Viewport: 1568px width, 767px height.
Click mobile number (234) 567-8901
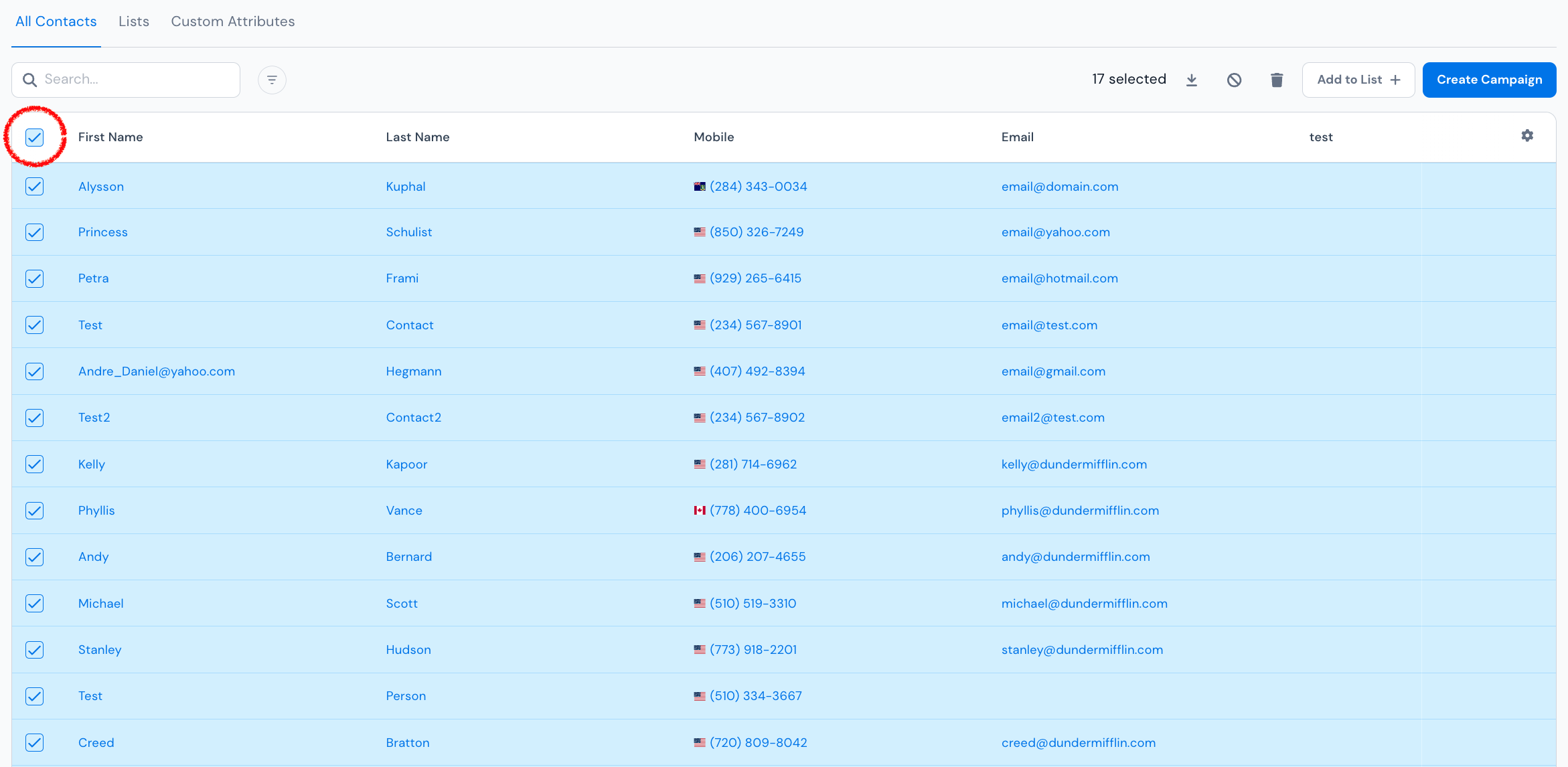click(x=756, y=325)
